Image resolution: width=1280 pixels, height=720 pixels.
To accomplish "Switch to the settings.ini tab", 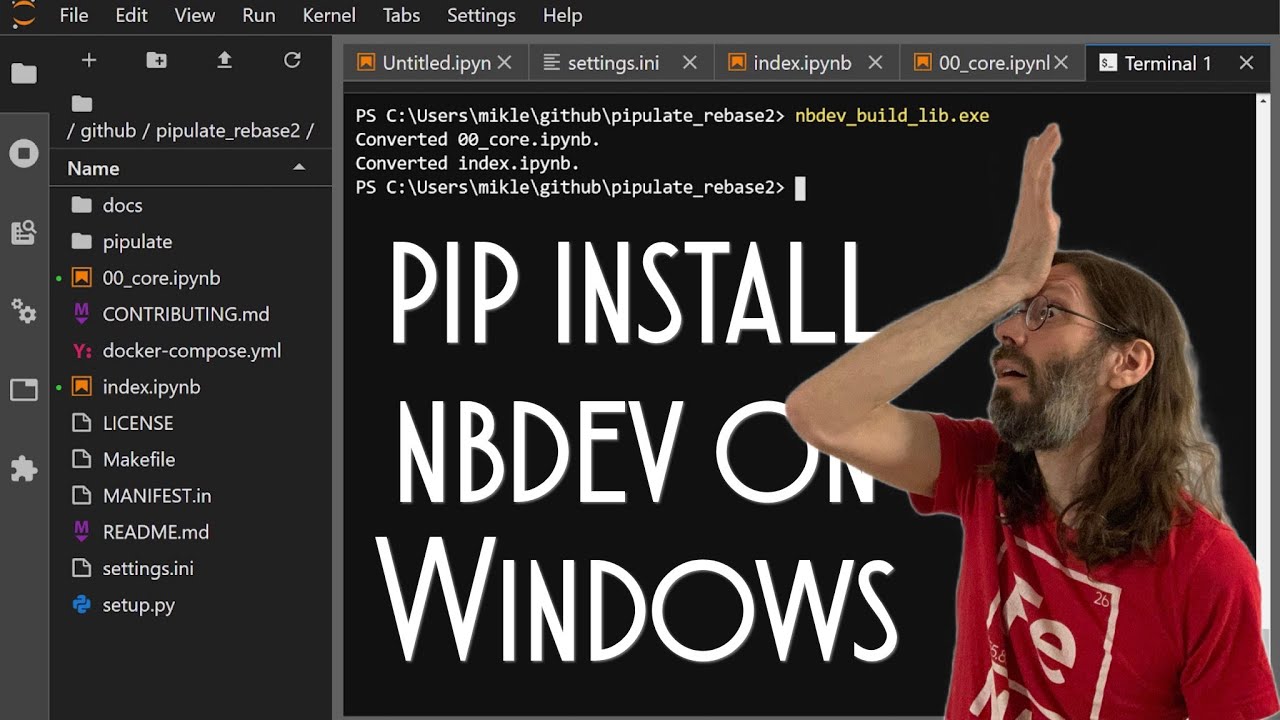I will (x=621, y=63).
